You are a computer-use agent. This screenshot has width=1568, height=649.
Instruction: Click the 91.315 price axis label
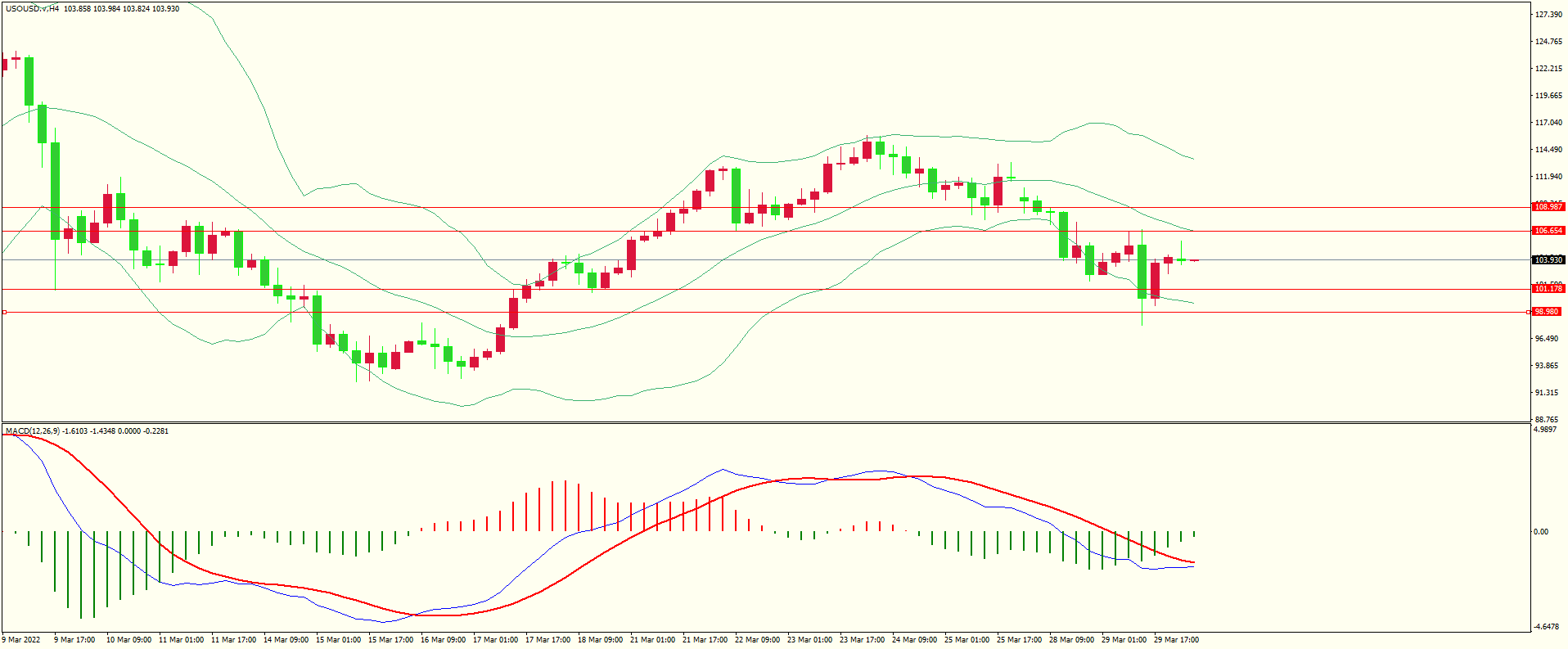tap(1547, 393)
